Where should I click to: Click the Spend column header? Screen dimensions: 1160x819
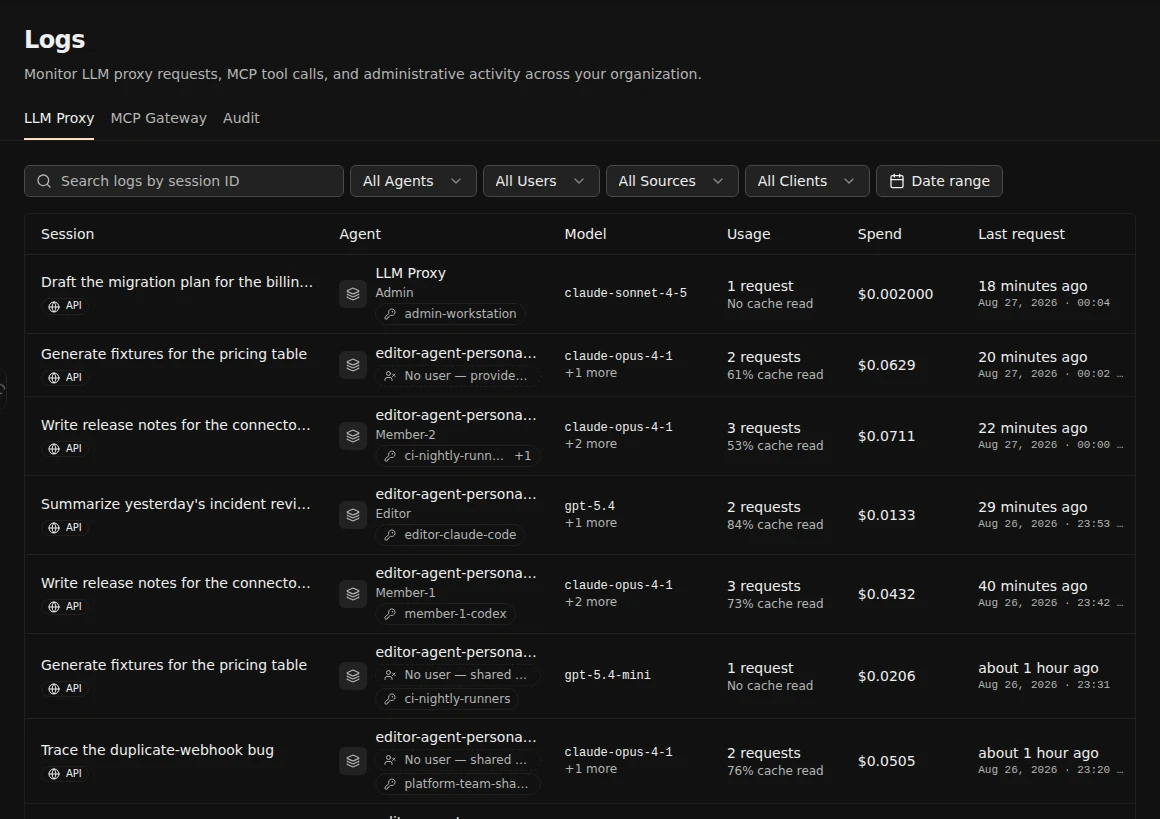880,235
